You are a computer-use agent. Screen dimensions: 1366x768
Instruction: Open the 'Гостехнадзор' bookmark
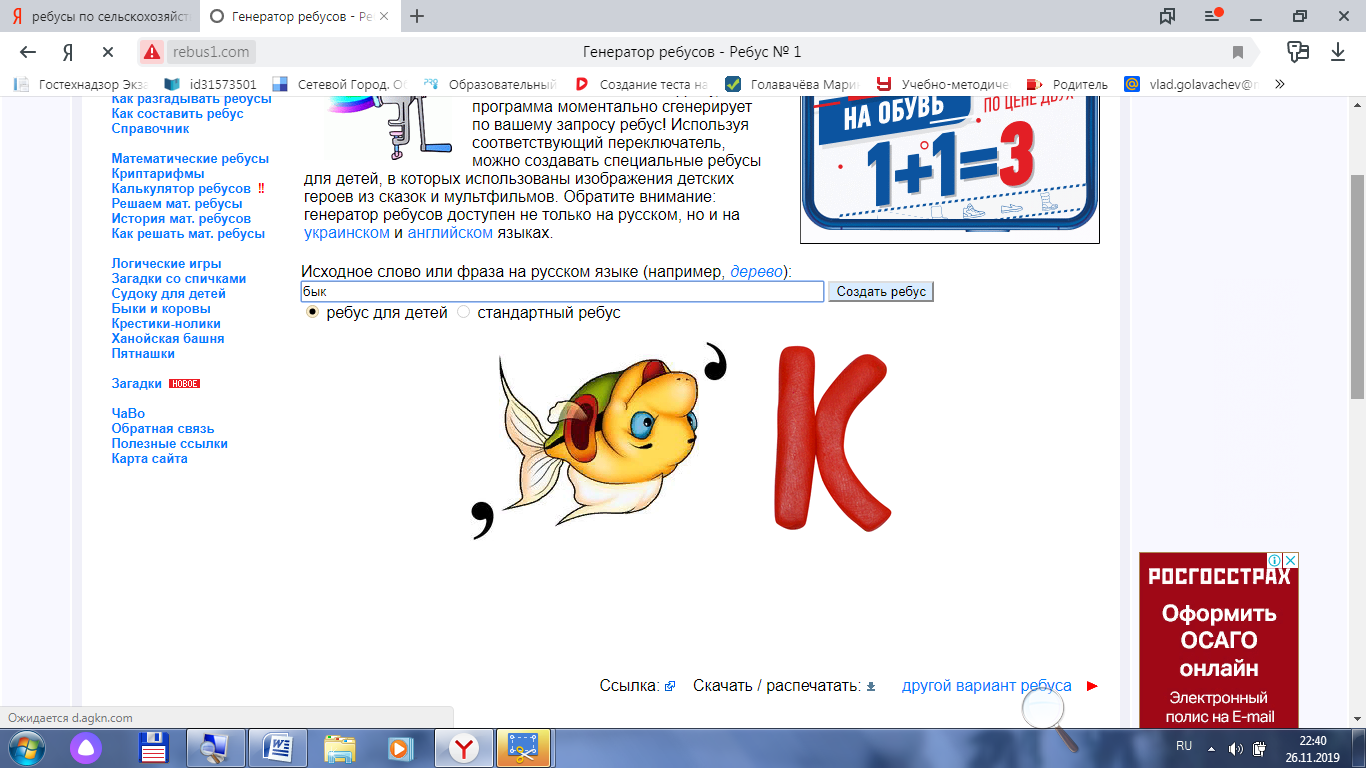[x=80, y=84]
